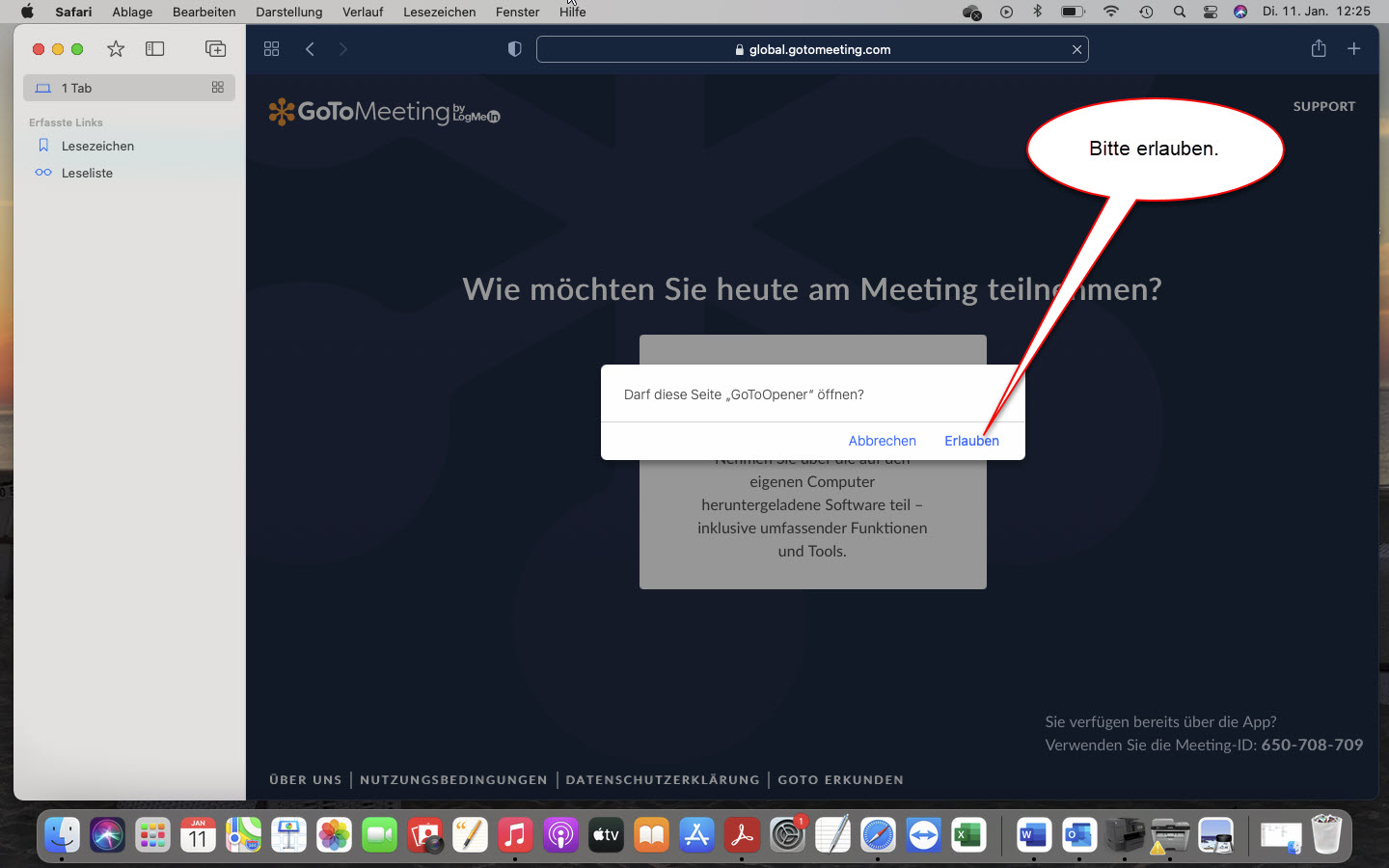Click the Siri icon in menu bar
Viewport: 1389px width, 868px height.
pyautogui.click(x=1240, y=12)
